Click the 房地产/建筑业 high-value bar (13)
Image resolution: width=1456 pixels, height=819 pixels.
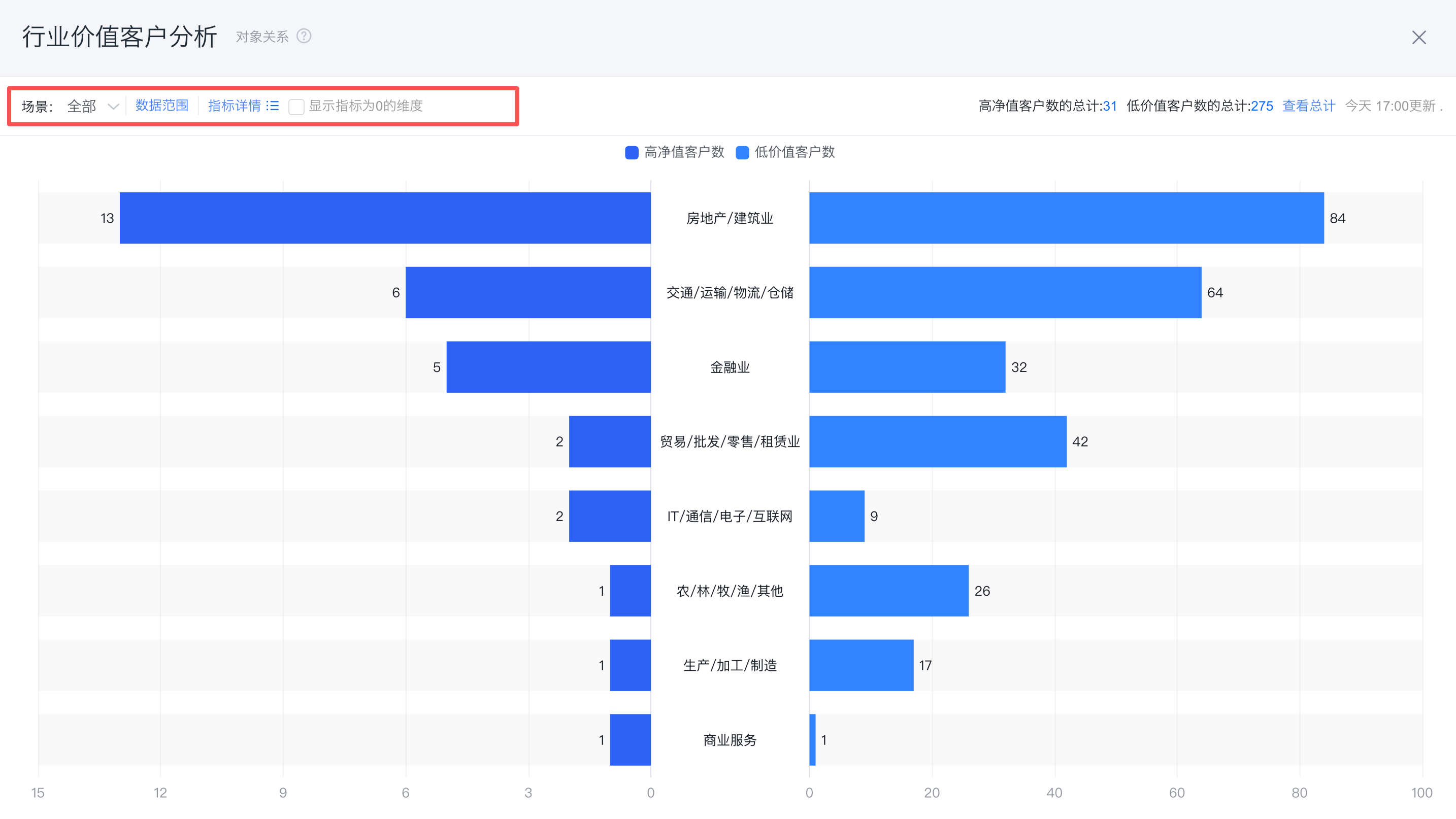(384, 218)
